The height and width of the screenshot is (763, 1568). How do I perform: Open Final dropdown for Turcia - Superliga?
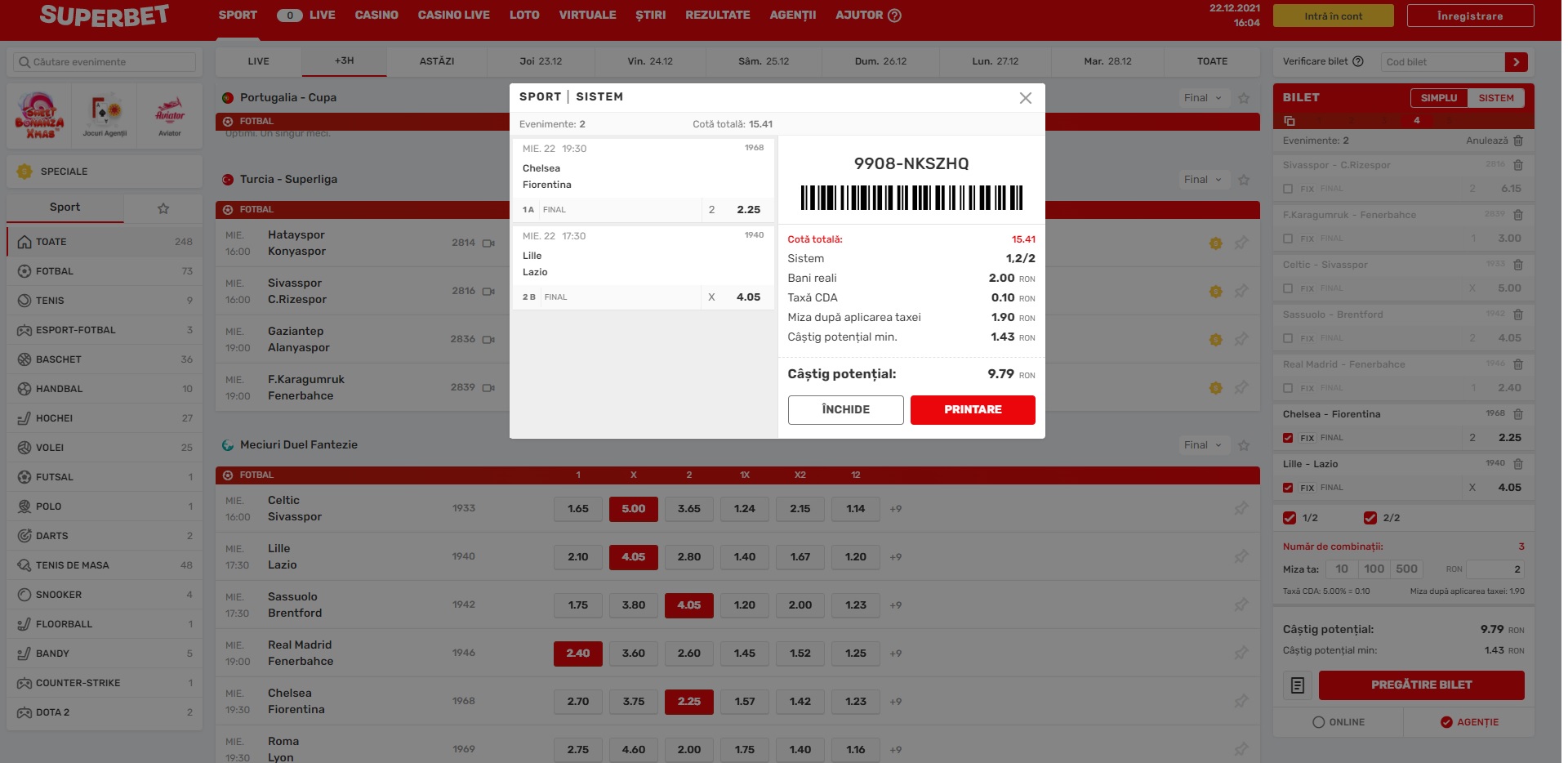(1203, 180)
